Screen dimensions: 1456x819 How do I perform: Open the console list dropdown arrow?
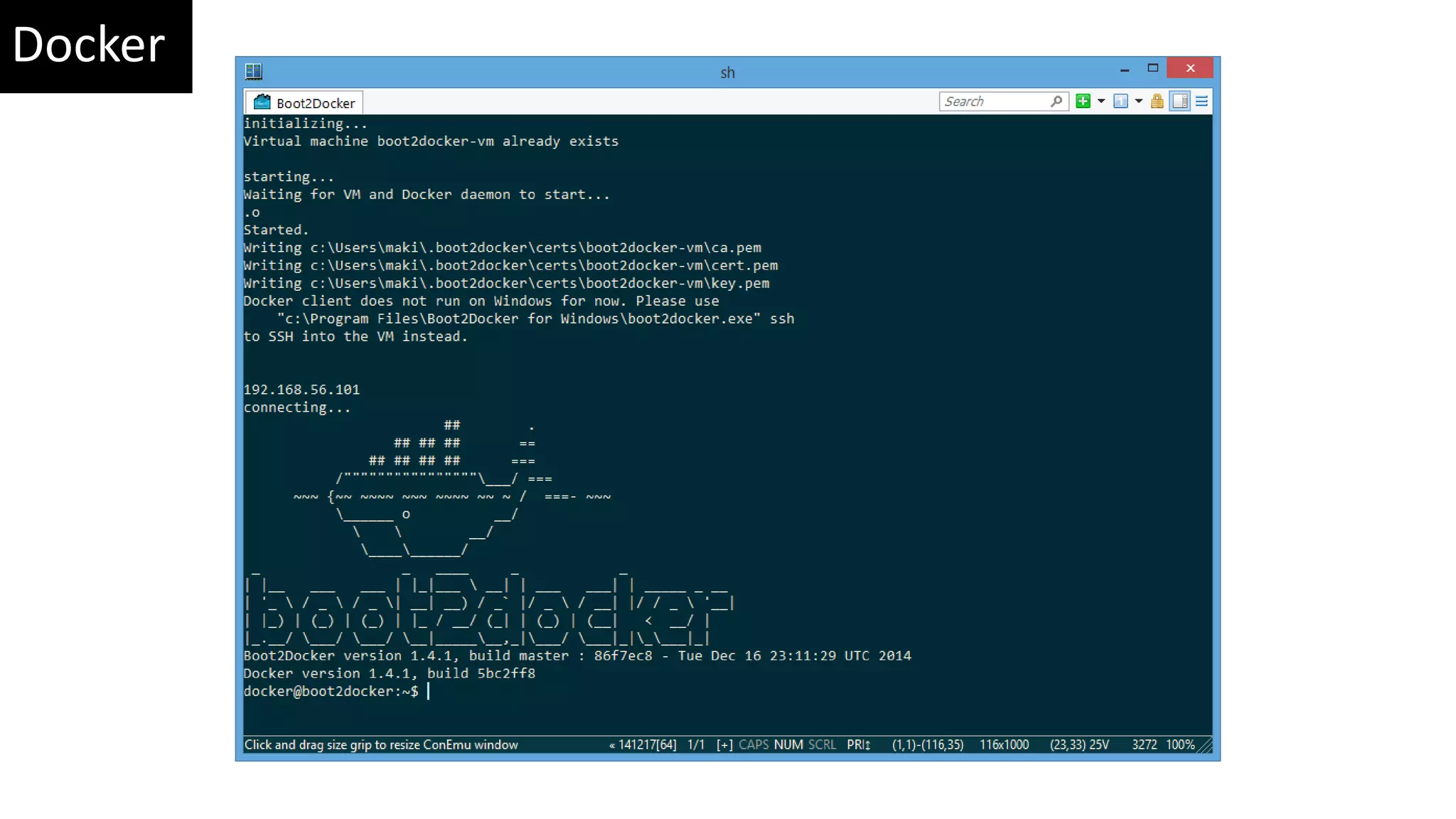1139,101
